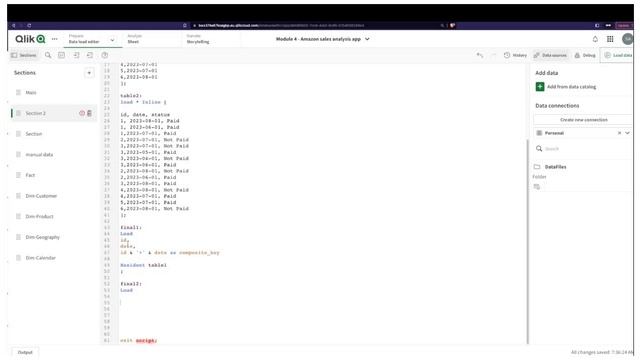Click the Add from data catalog link

(x=571, y=87)
